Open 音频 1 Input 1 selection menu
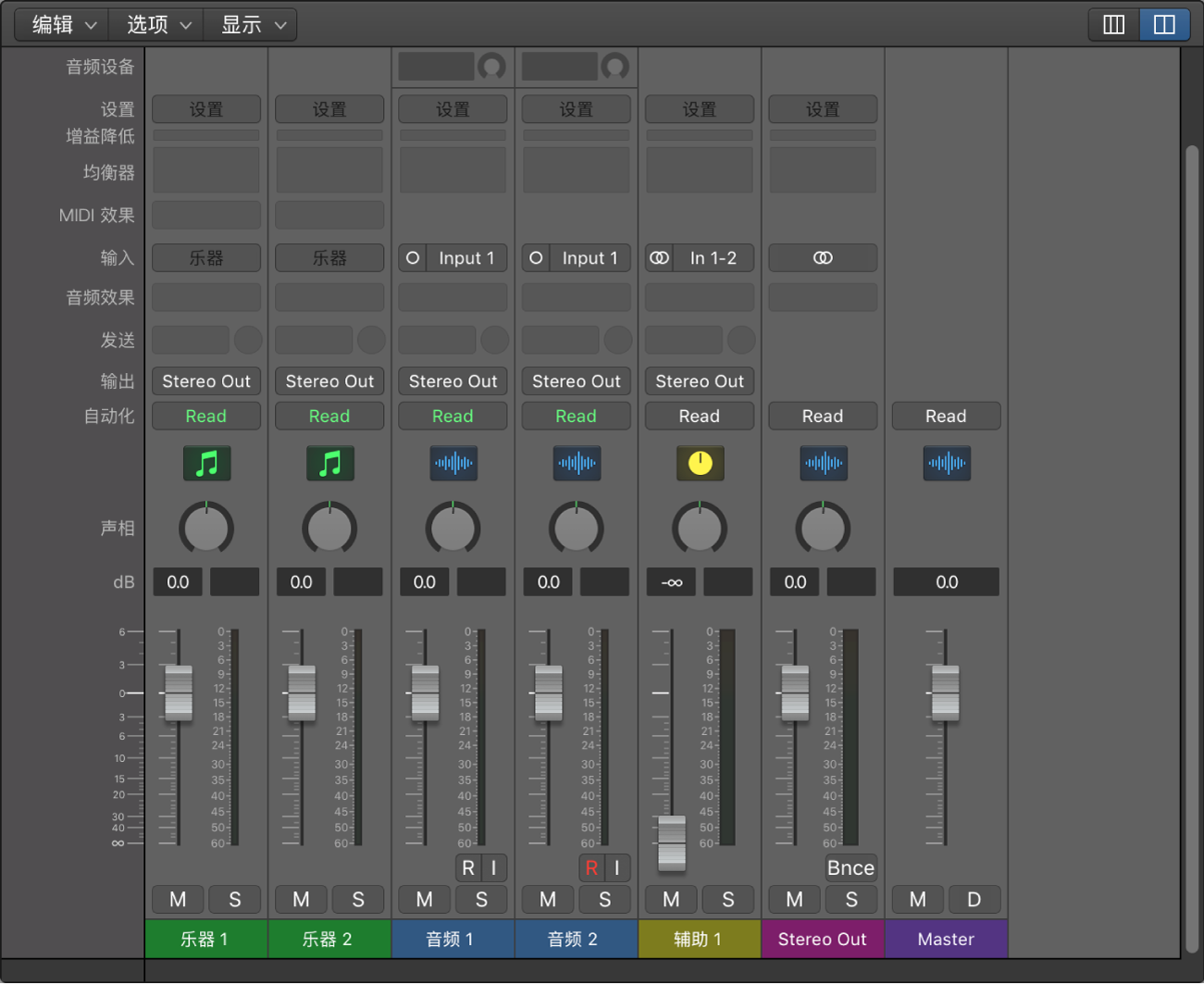The height and width of the screenshot is (985, 1204). coord(466,258)
